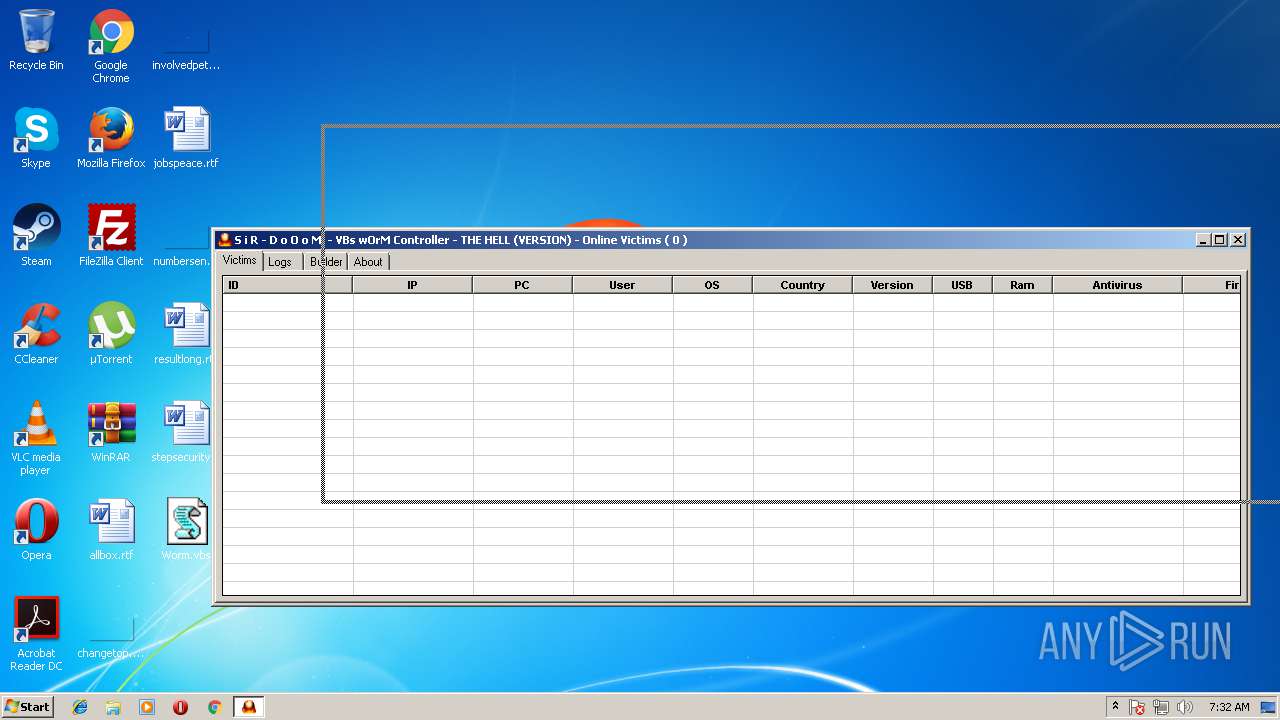
Task: Sort by the Antivirus column header
Action: [1117, 285]
